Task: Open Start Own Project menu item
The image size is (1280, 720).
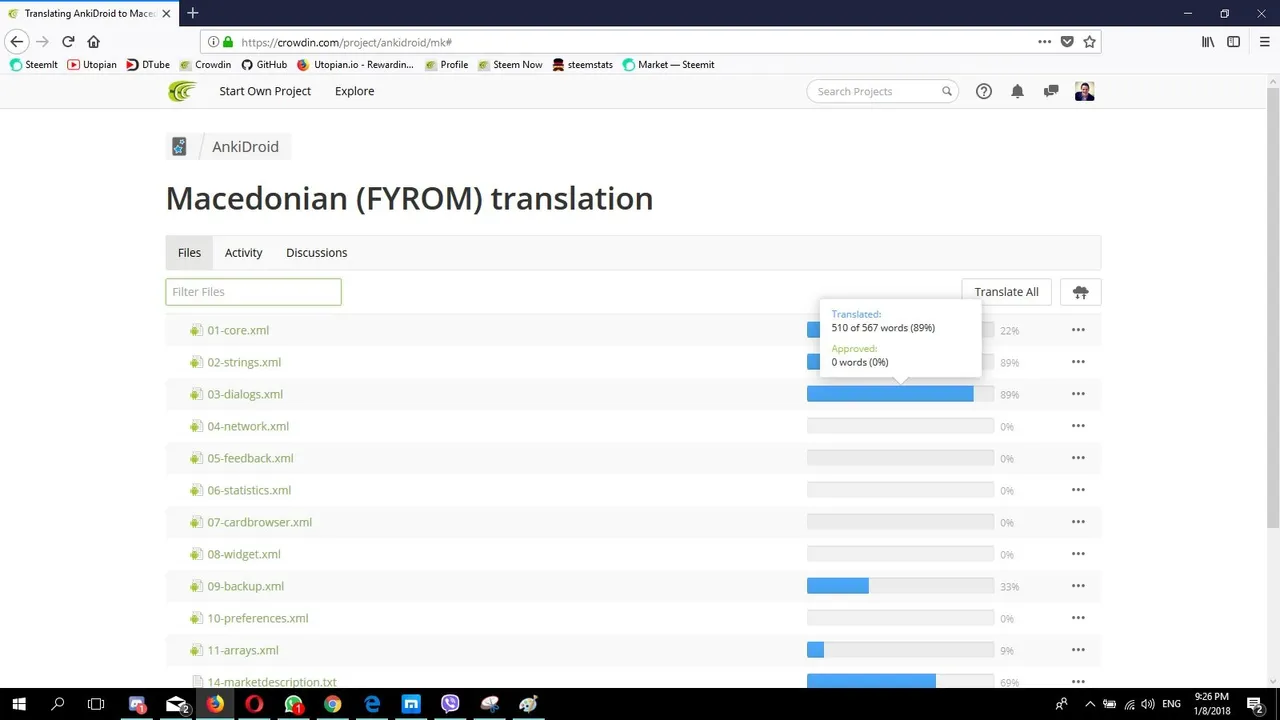Action: (265, 91)
